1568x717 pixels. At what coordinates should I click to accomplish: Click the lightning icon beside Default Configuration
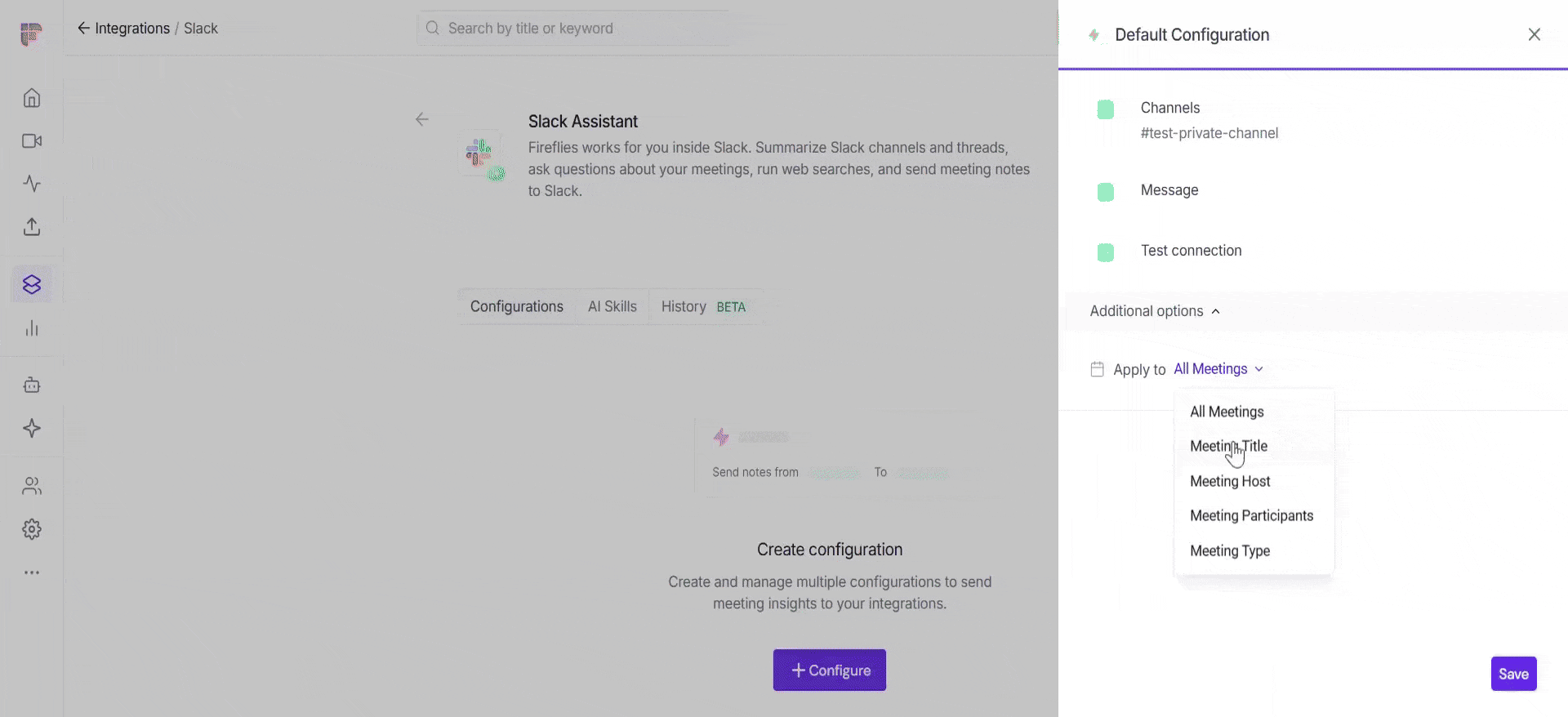pos(1094,34)
